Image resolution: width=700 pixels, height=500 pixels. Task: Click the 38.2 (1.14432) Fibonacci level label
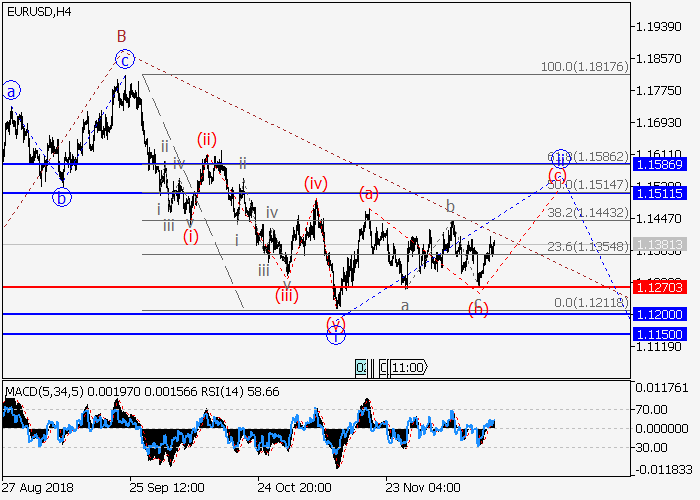(x=590, y=213)
